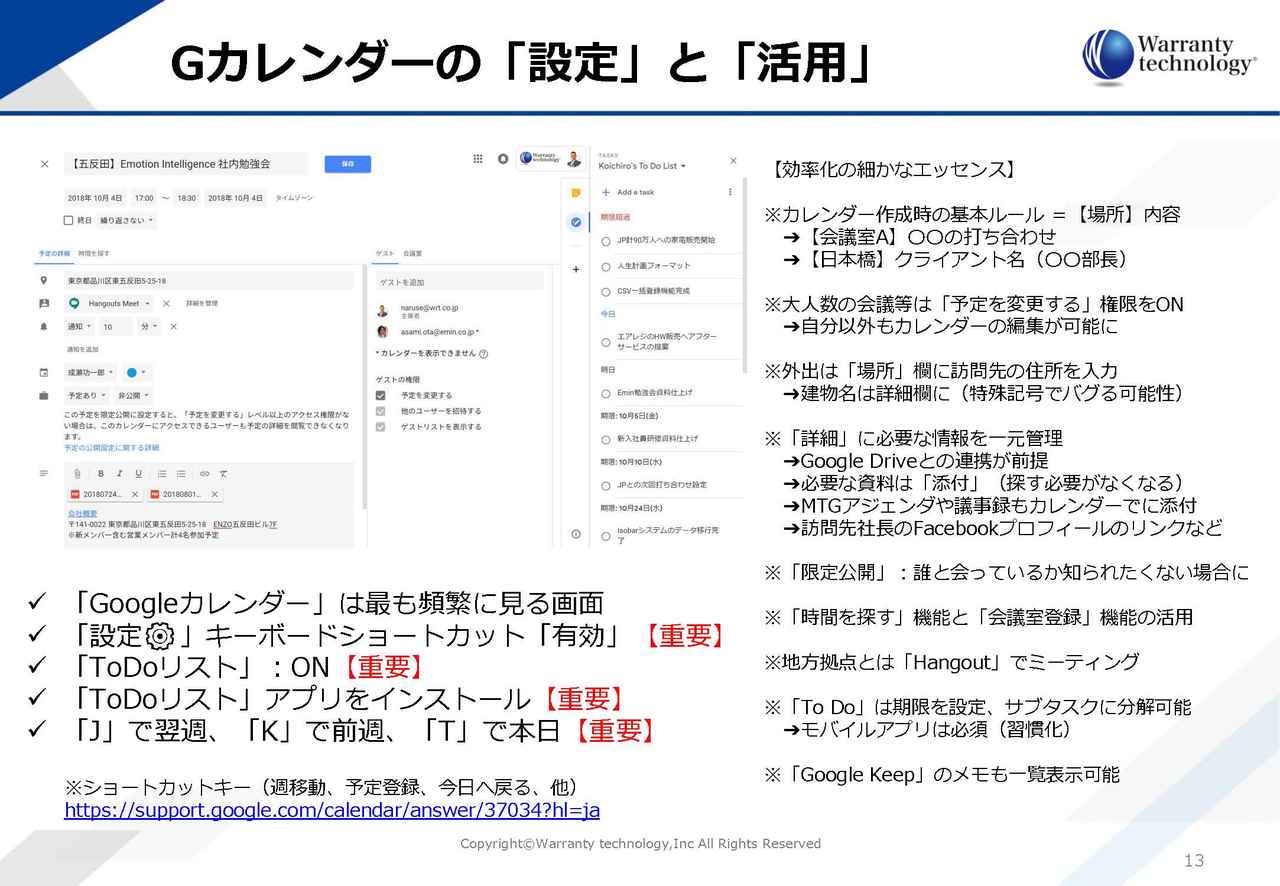Click the end time 18:30
The image size is (1280, 886).
coord(187,198)
